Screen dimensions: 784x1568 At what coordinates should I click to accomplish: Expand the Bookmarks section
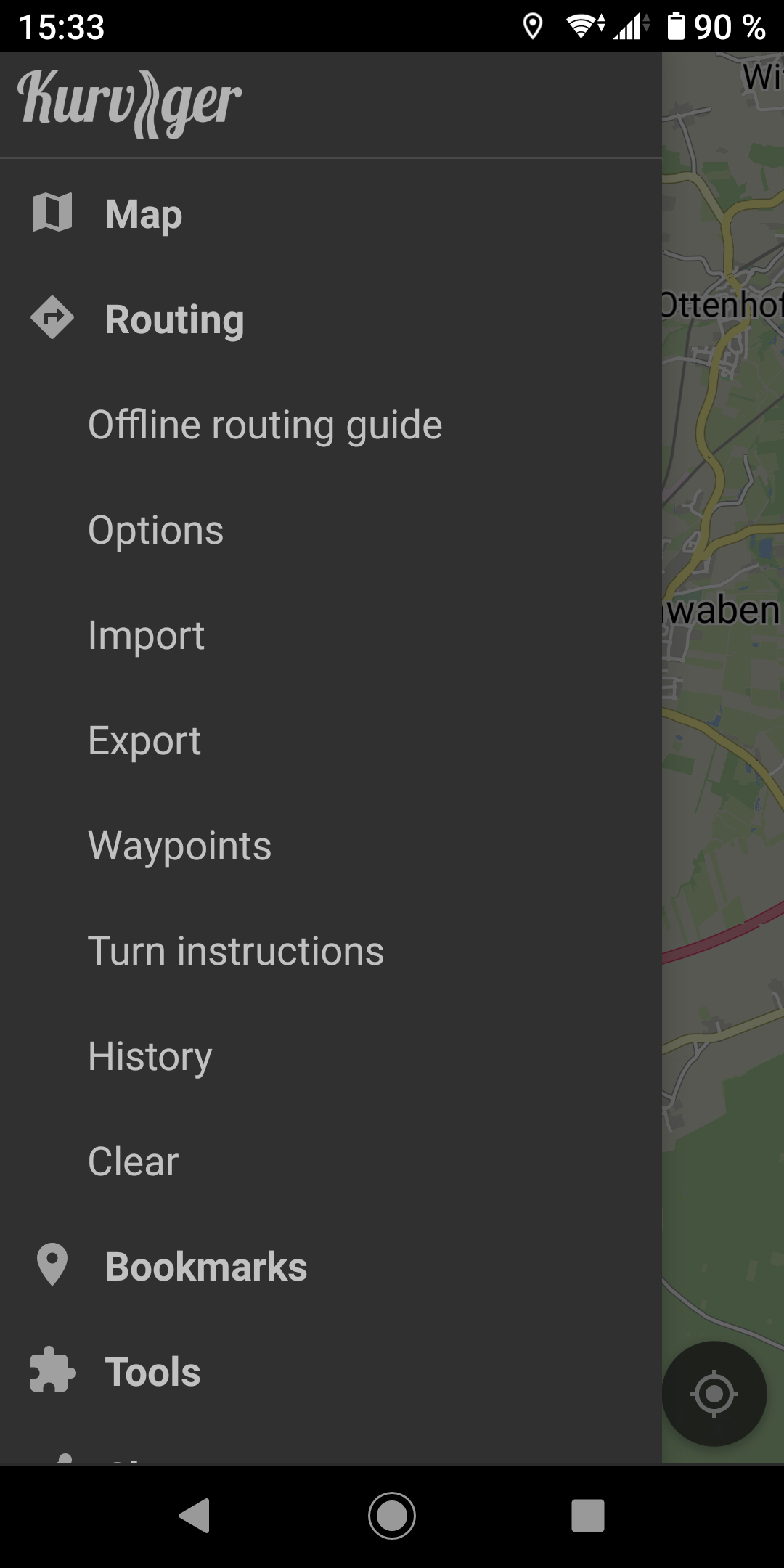[331, 1267]
